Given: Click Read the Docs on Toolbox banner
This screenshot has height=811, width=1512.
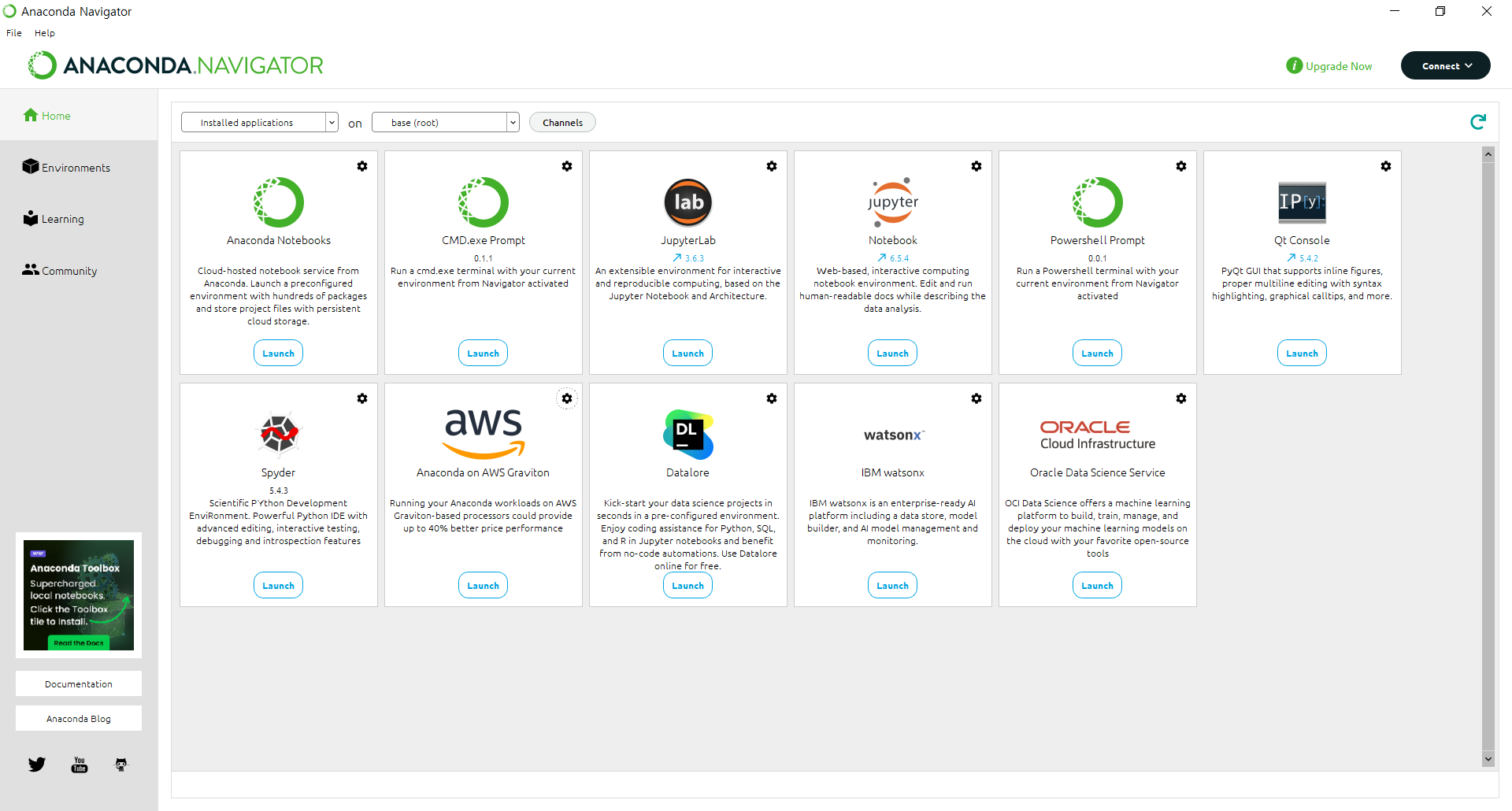Looking at the screenshot, I should pos(79,643).
